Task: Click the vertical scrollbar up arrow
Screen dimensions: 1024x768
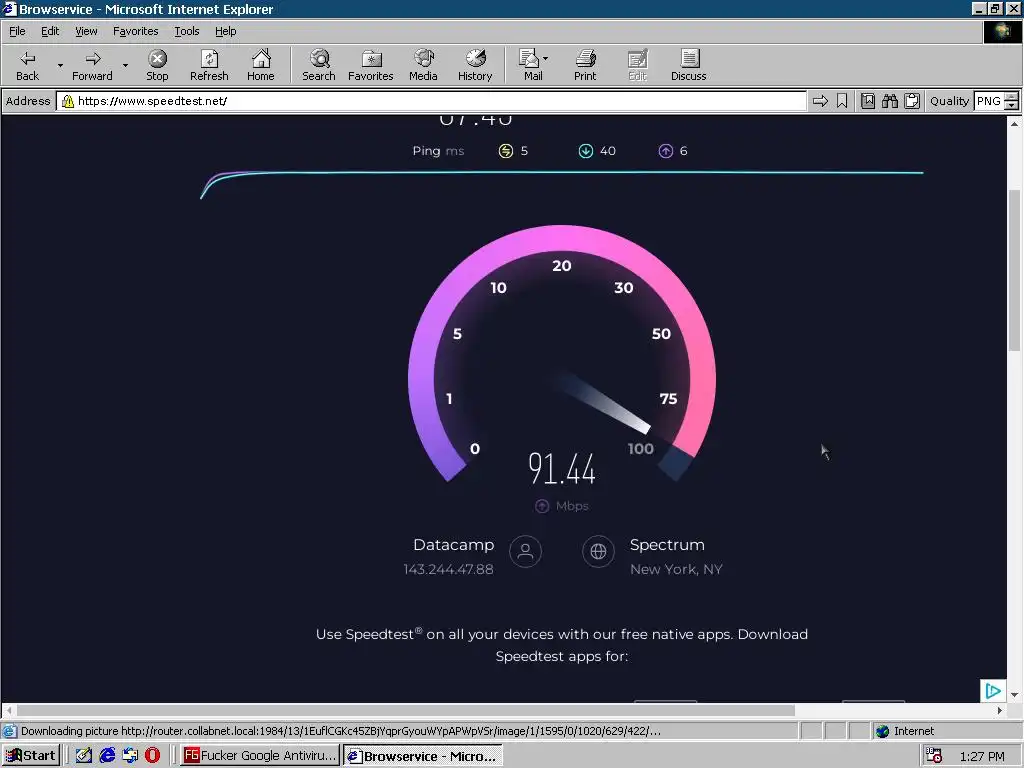Action: pyautogui.click(x=1014, y=123)
